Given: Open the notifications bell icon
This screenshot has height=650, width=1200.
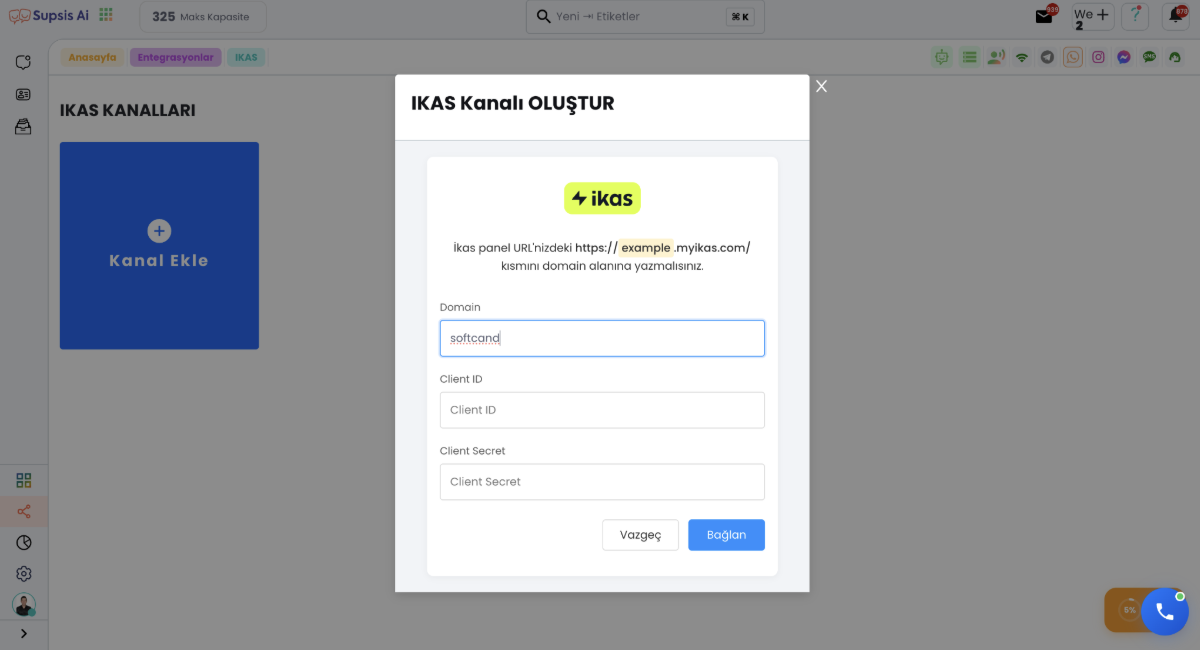Looking at the screenshot, I should [x=1175, y=16].
